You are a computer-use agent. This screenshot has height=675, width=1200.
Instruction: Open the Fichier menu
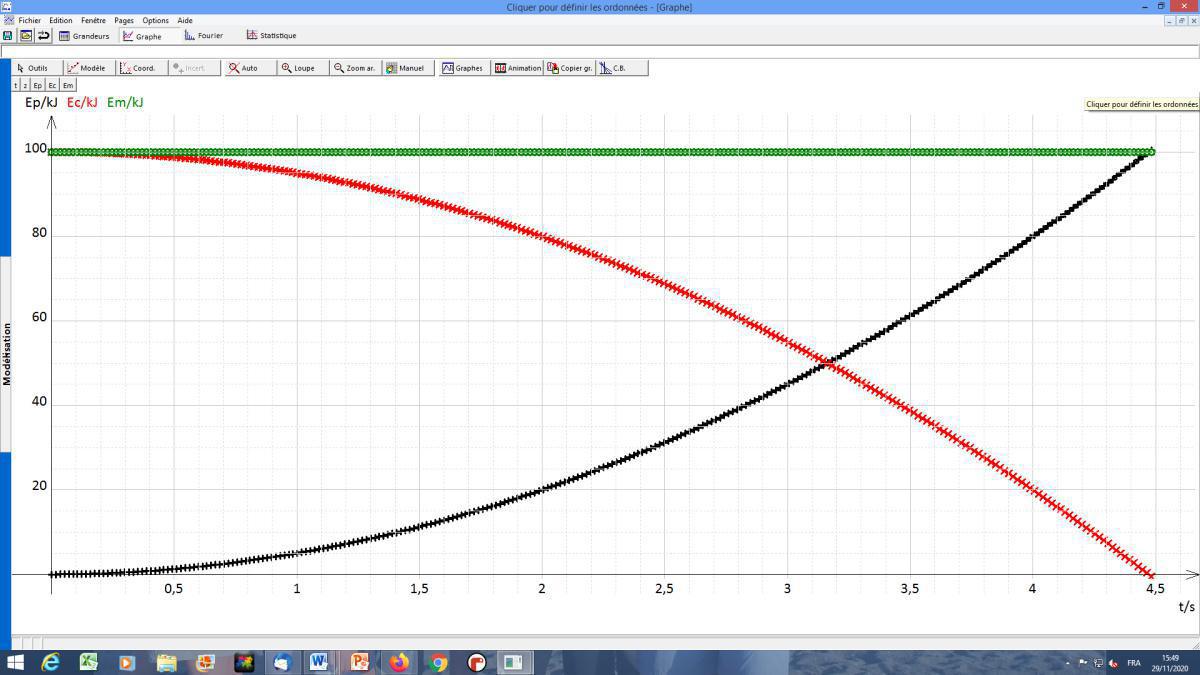tap(29, 20)
